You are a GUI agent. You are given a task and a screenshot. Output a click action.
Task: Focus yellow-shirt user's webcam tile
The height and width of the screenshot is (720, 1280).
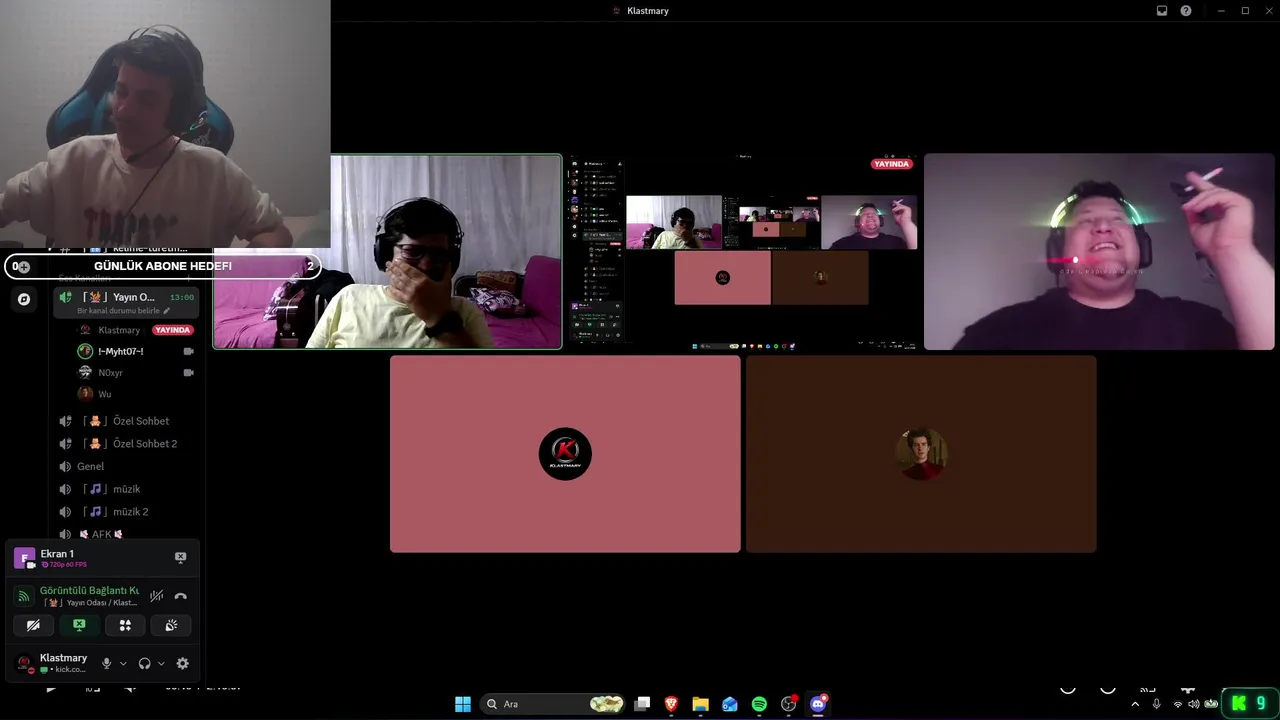387,251
